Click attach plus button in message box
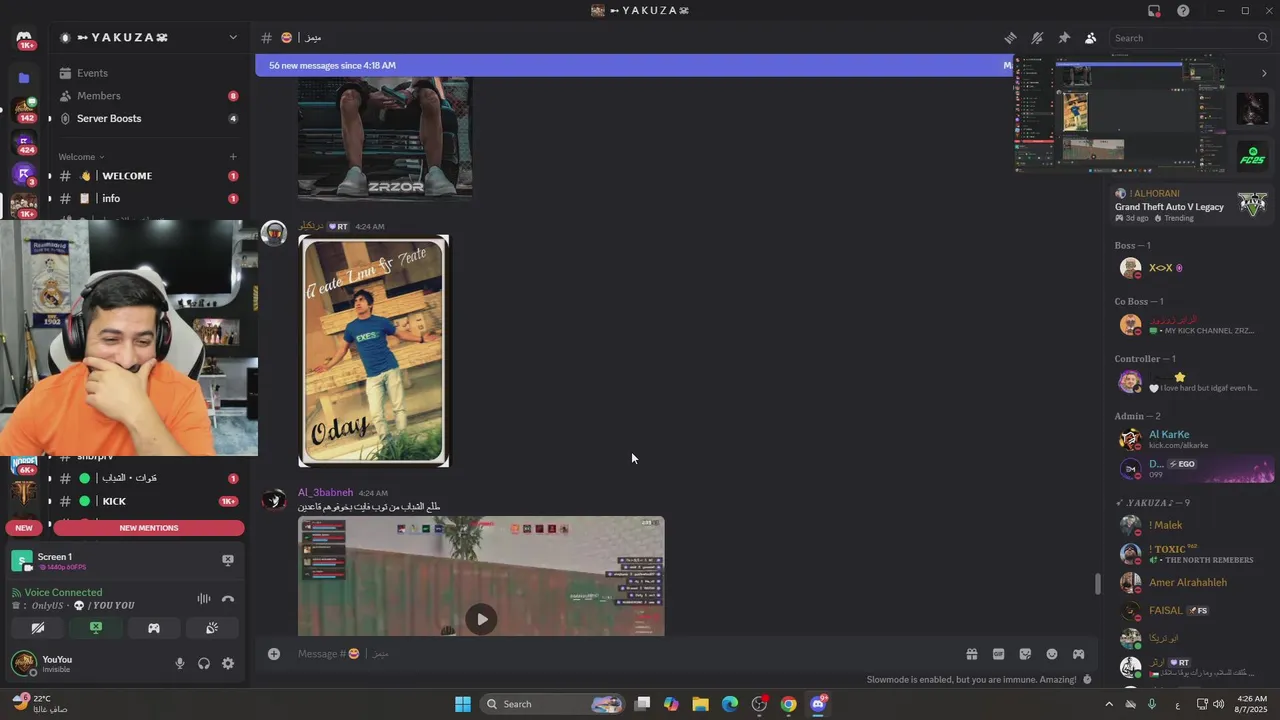Image resolution: width=1280 pixels, height=720 pixels. point(274,654)
